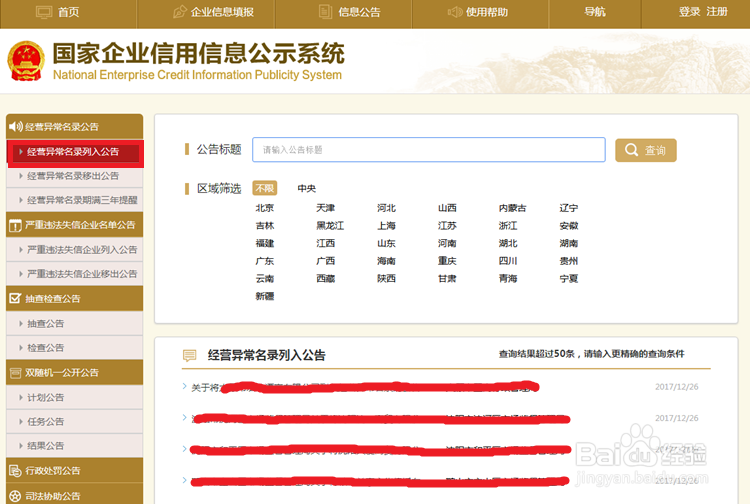Open 抽查公告 in the sidebar
The width and height of the screenshot is (750, 504).
point(75,324)
